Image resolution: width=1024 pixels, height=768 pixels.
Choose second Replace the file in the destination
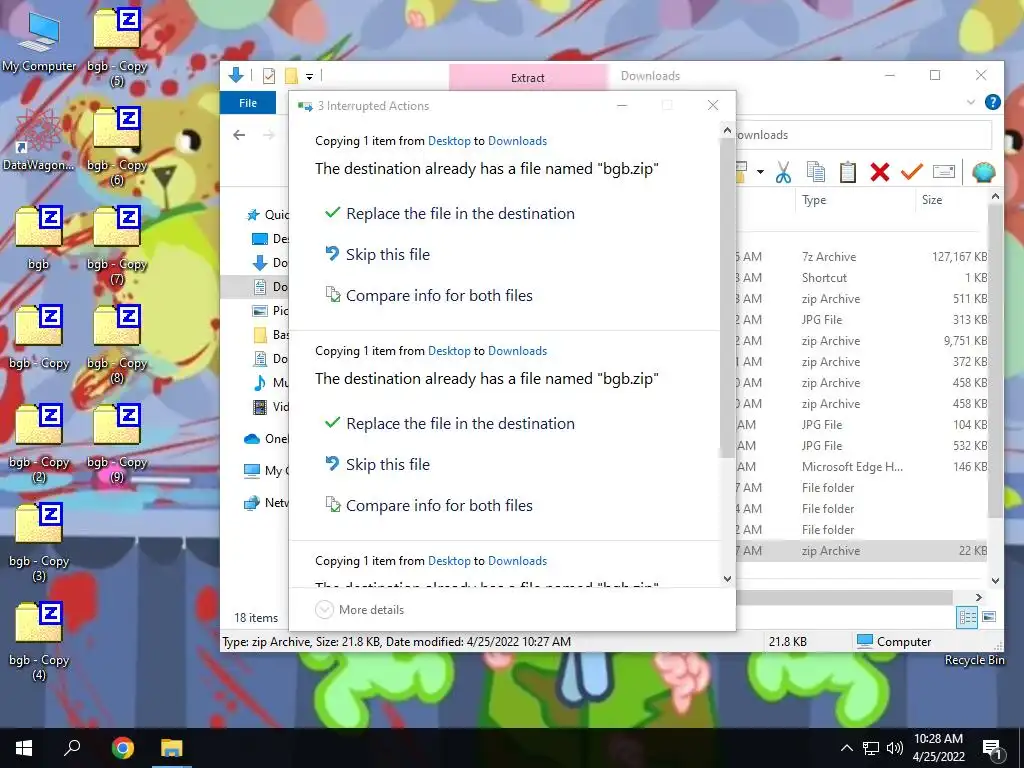click(x=450, y=424)
